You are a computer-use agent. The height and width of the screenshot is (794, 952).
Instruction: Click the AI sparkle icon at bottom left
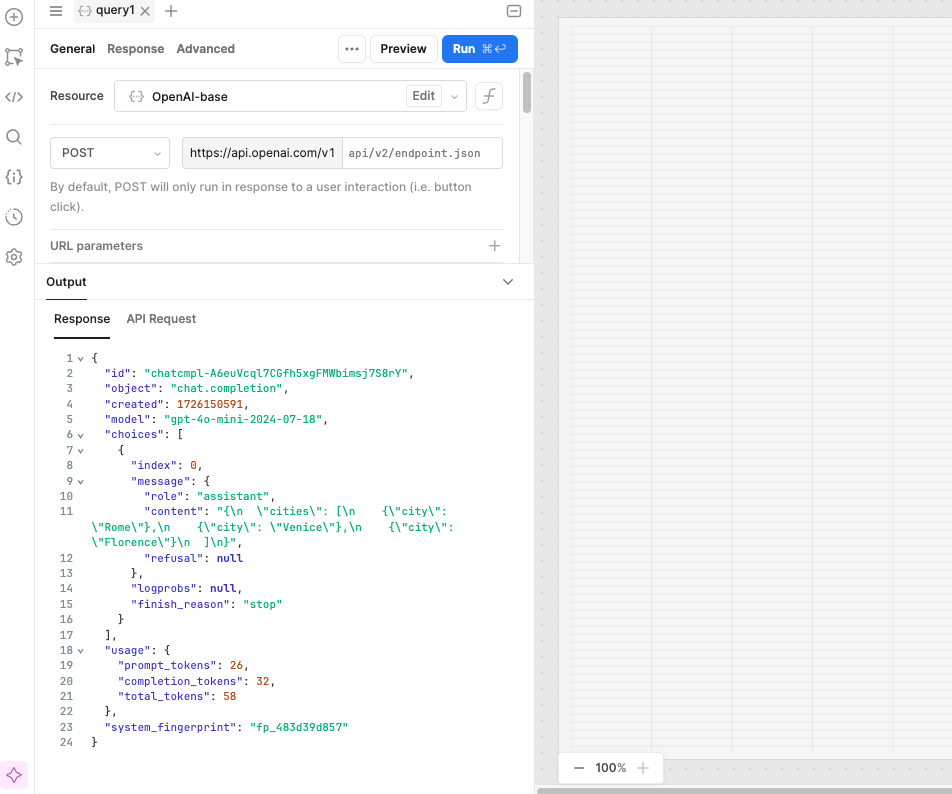tap(14, 774)
